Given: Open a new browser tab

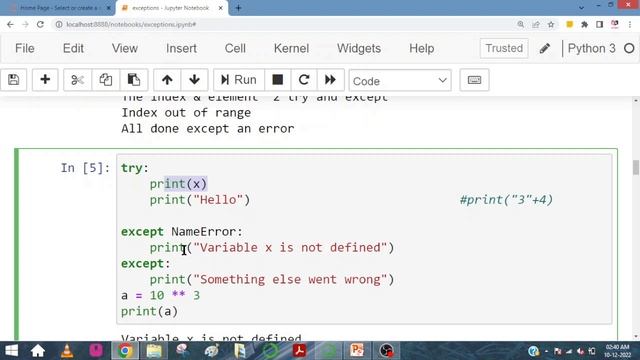Looking at the screenshot, I should coord(238,8).
